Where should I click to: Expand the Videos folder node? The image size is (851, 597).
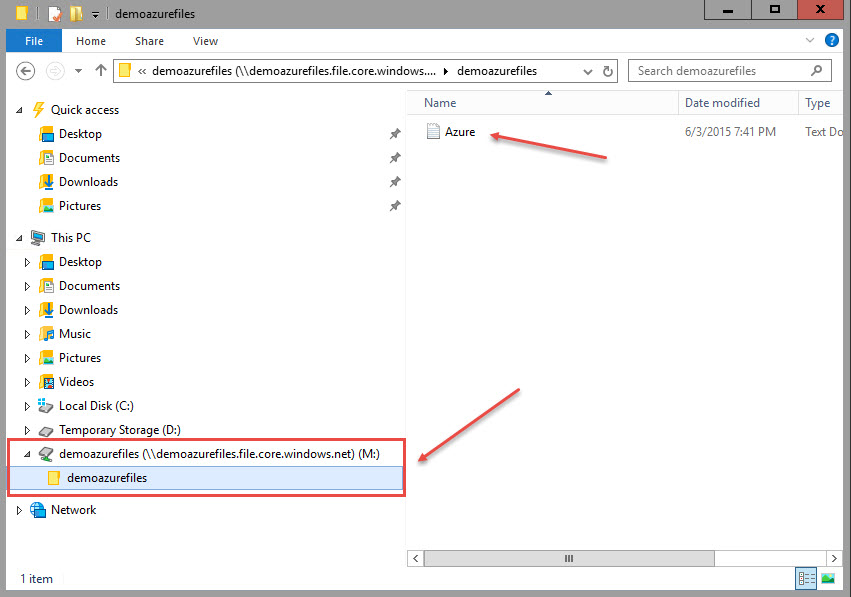pyautogui.click(x=27, y=382)
